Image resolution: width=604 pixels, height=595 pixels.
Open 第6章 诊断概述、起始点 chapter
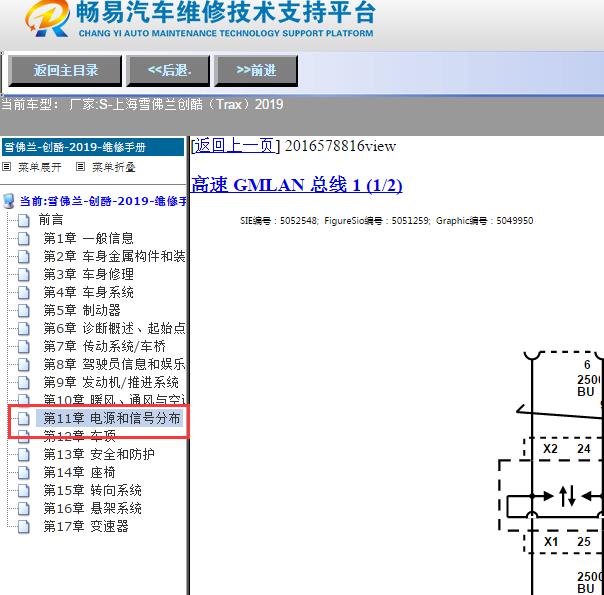pos(114,328)
